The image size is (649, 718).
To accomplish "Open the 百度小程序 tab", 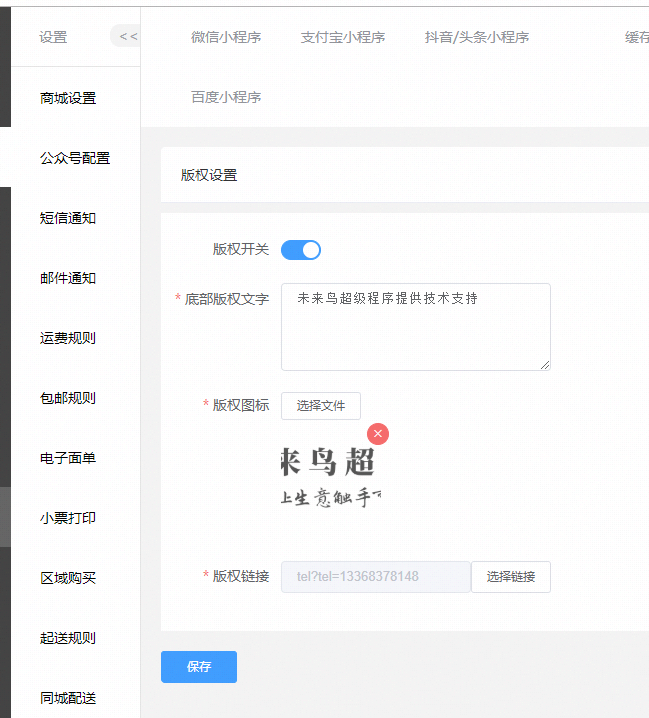I will tap(226, 97).
